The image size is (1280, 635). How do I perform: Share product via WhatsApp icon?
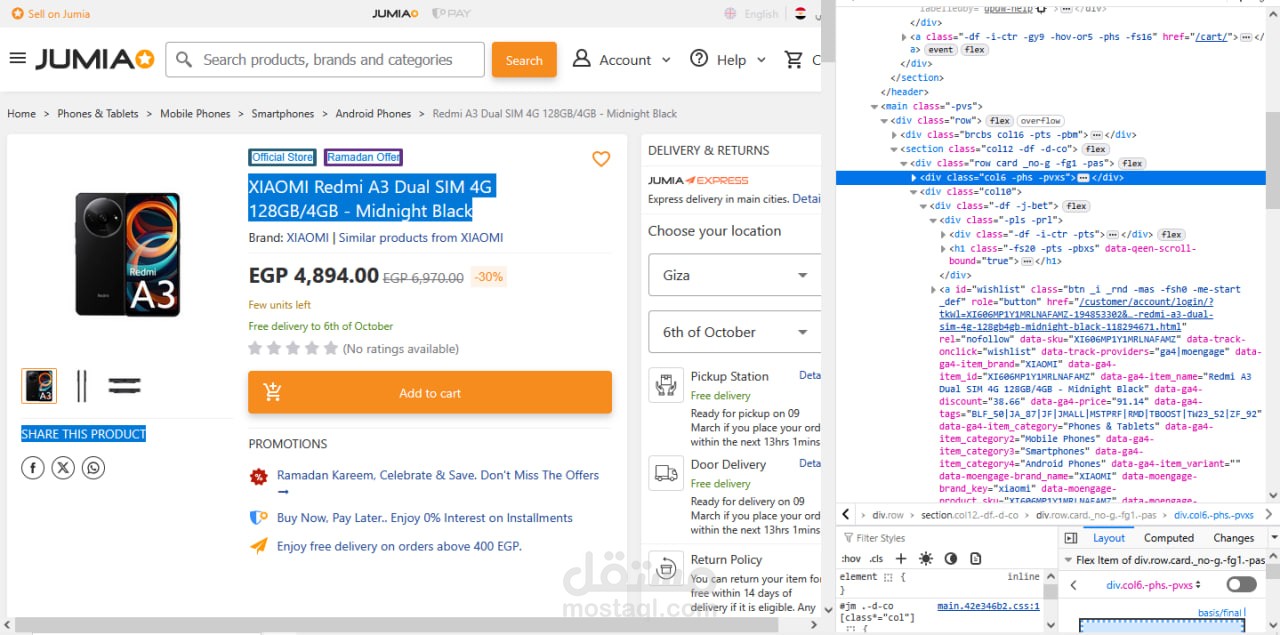pyautogui.click(x=93, y=468)
